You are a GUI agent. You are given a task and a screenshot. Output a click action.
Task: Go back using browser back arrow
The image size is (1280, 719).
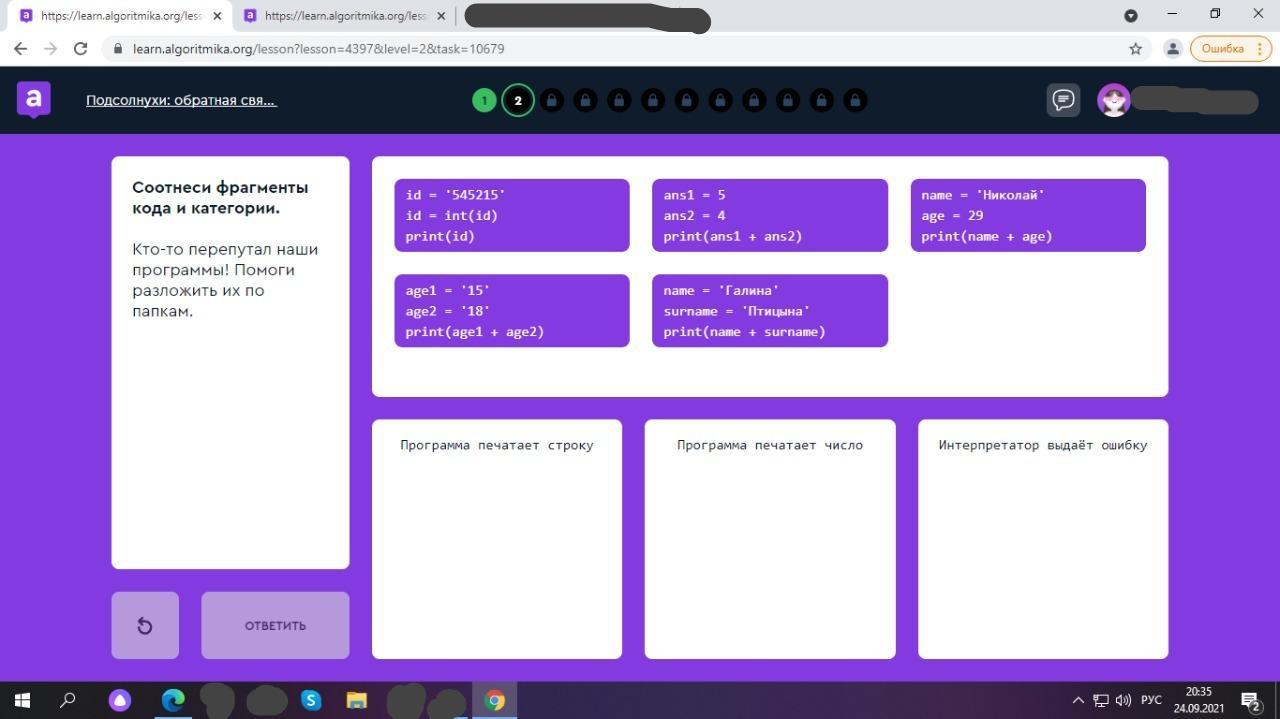pyautogui.click(x=21, y=49)
